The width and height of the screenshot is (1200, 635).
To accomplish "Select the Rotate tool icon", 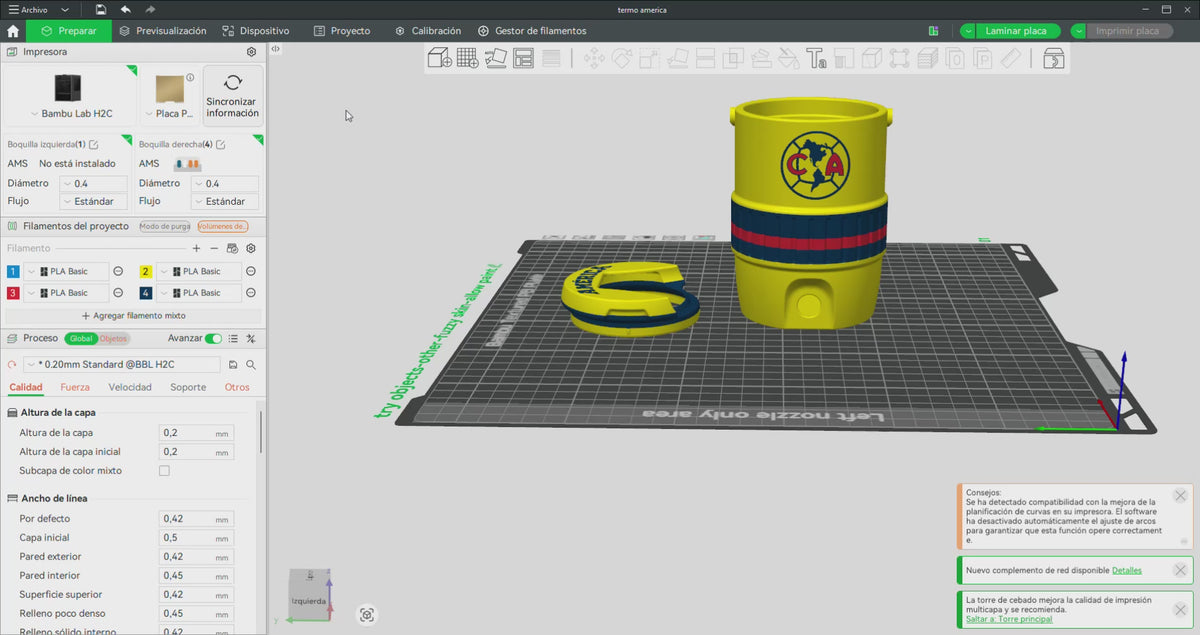I will tap(621, 58).
